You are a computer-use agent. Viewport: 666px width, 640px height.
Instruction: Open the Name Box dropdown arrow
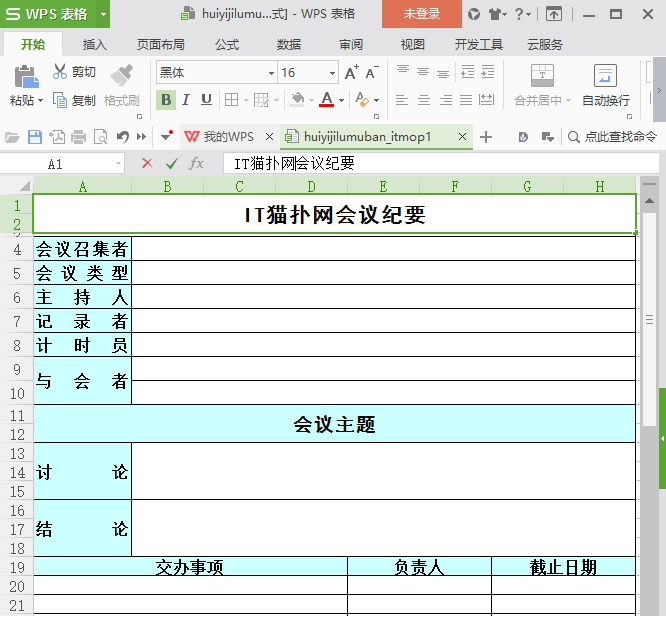[x=119, y=164]
